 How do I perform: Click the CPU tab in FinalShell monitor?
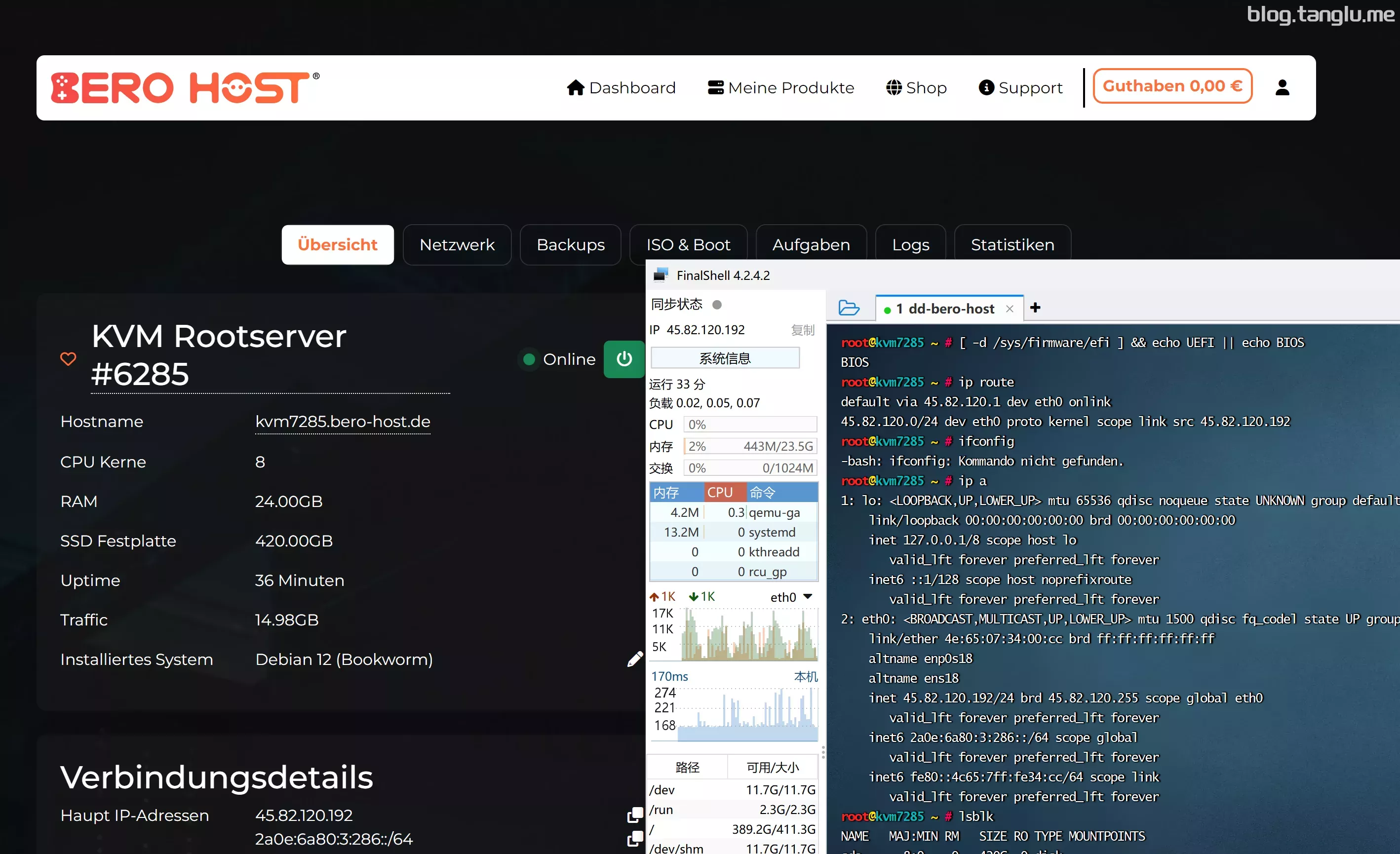(x=721, y=491)
